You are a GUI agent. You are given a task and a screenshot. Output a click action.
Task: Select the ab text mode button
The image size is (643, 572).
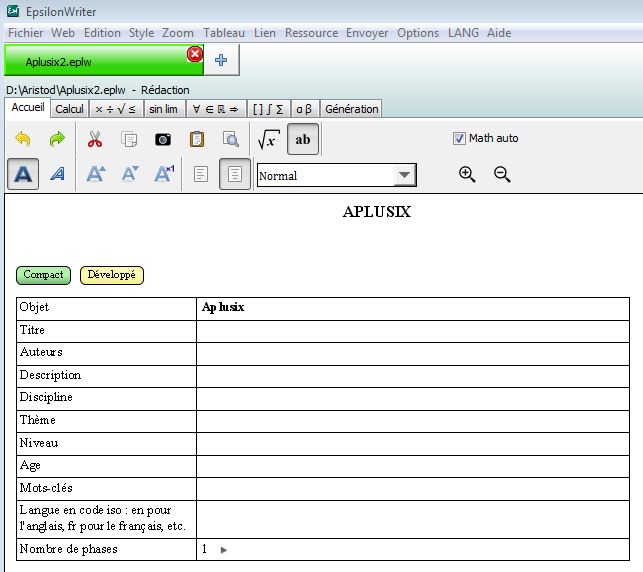(303, 139)
